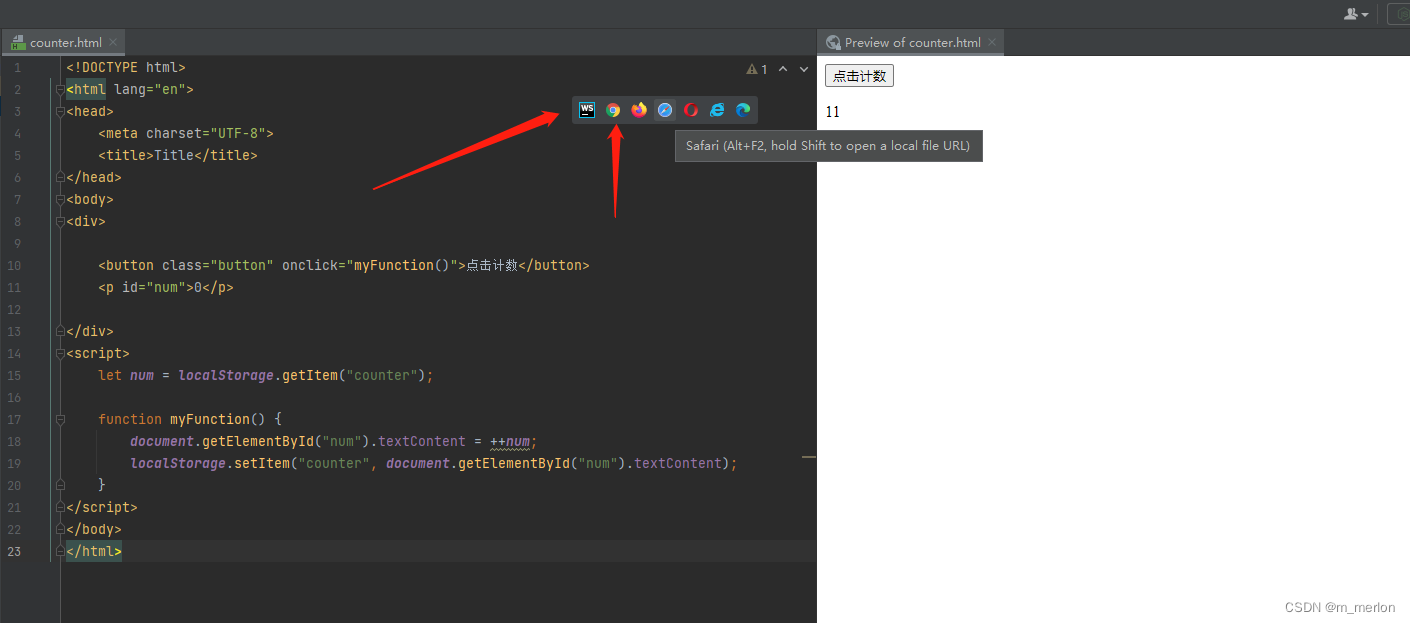This screenshot has width=1410, height=623.
Task: Click the user account icon at top right
Action: (1356, 14)
